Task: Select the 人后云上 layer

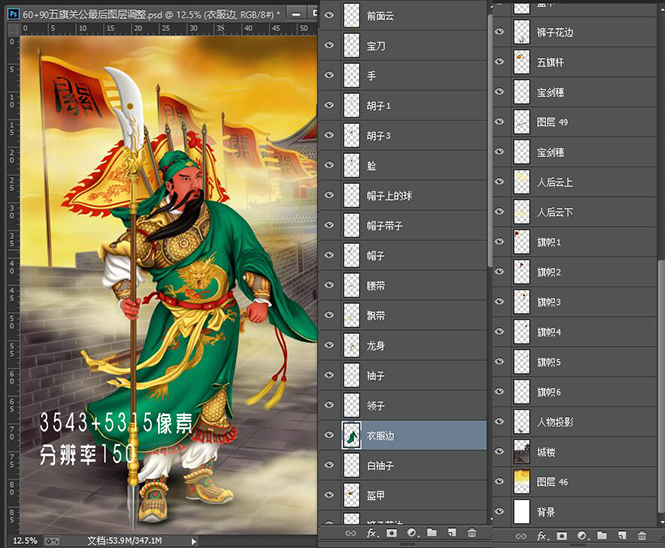Action: (575, 182)
